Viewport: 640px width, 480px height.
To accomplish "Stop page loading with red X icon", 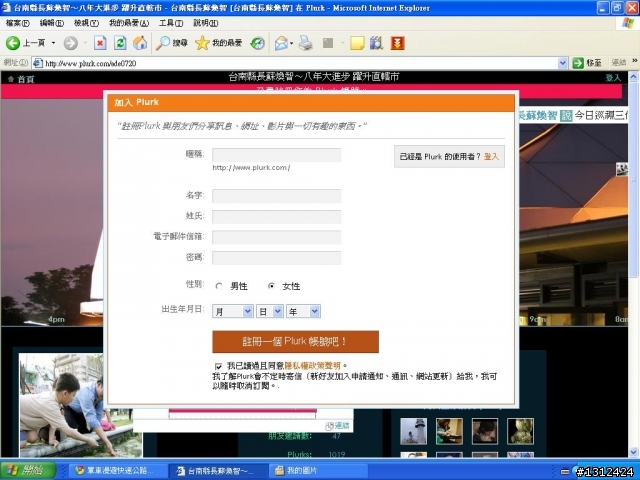I will point(100,43).
